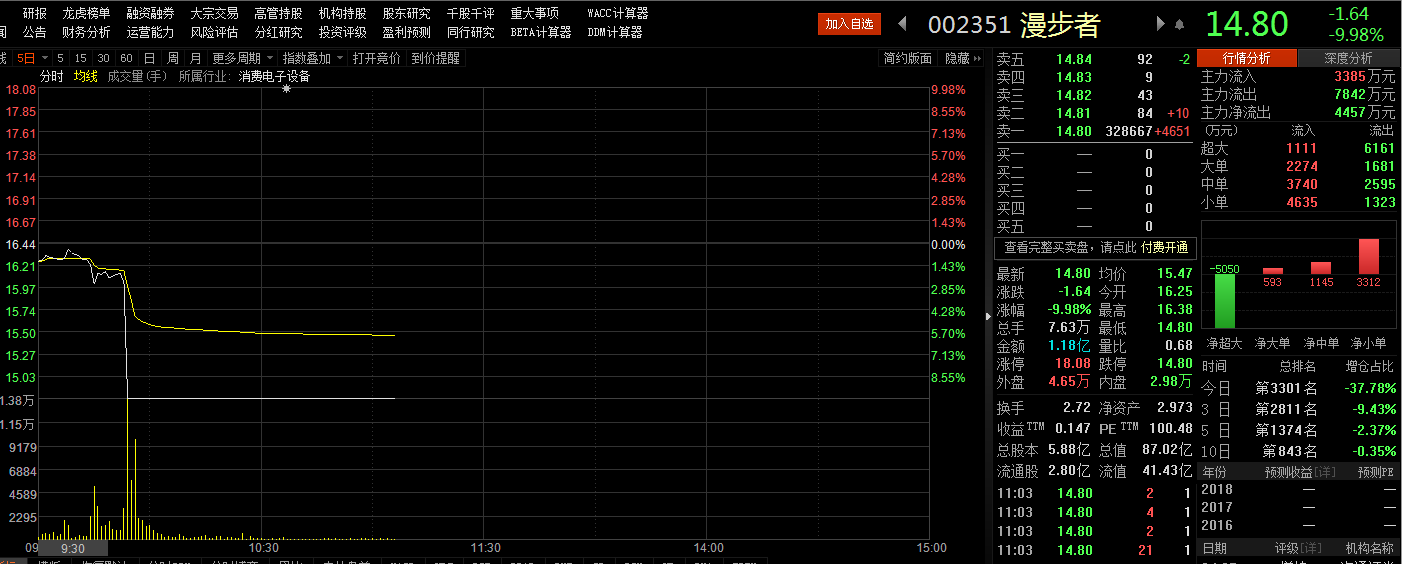Open the 到价提醒 price alert setting
Viewport: 1402px width, 564px height.
pos(435,58)
